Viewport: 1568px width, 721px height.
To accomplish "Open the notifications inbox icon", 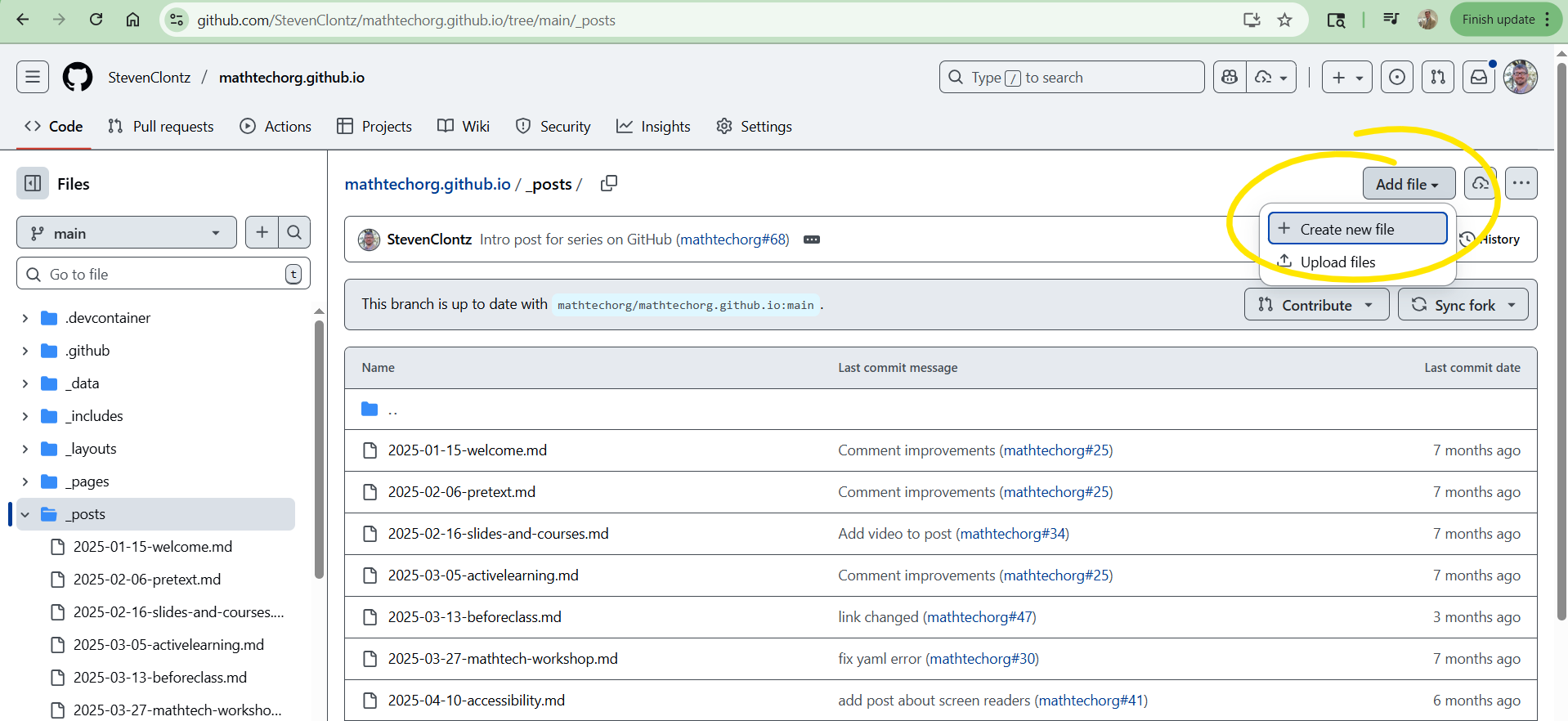I will click(x=1479, y=78).
